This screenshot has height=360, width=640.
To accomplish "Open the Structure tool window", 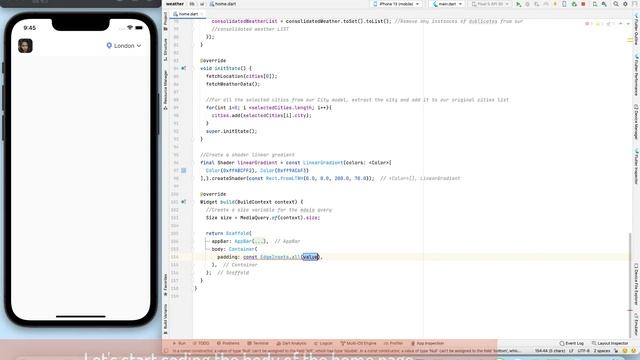I will pyautogui.click(x=165, y=49).
